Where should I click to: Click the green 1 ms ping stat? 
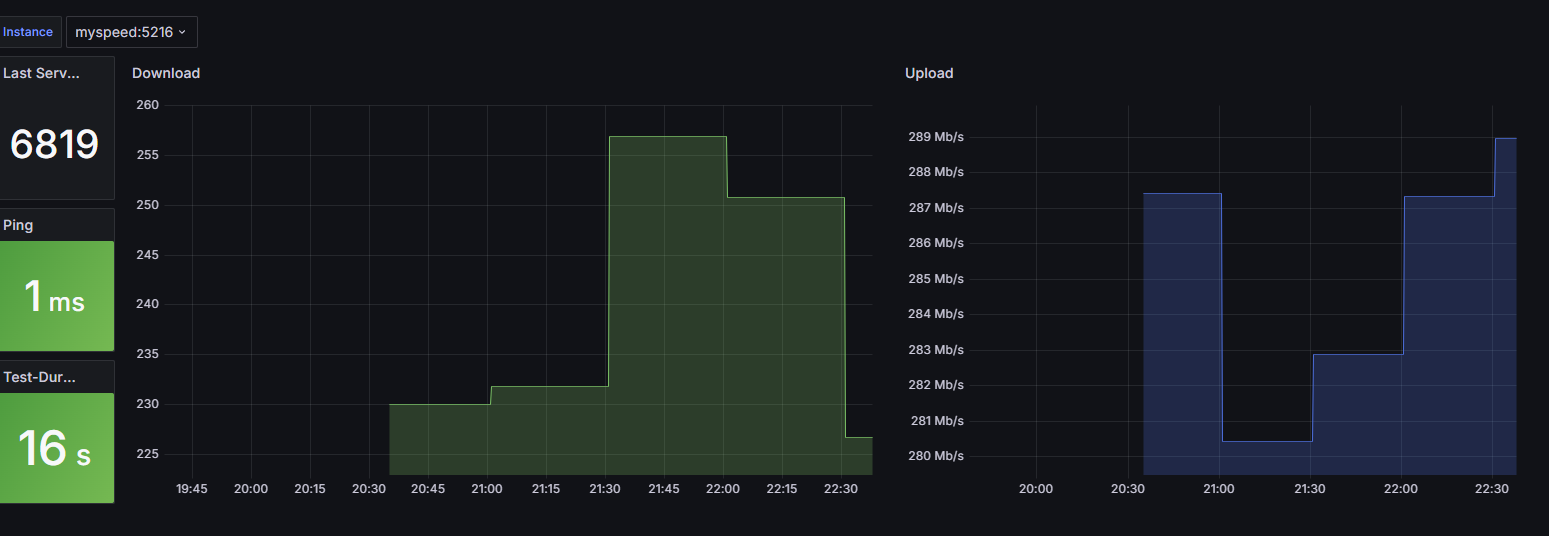coord(55,297)
